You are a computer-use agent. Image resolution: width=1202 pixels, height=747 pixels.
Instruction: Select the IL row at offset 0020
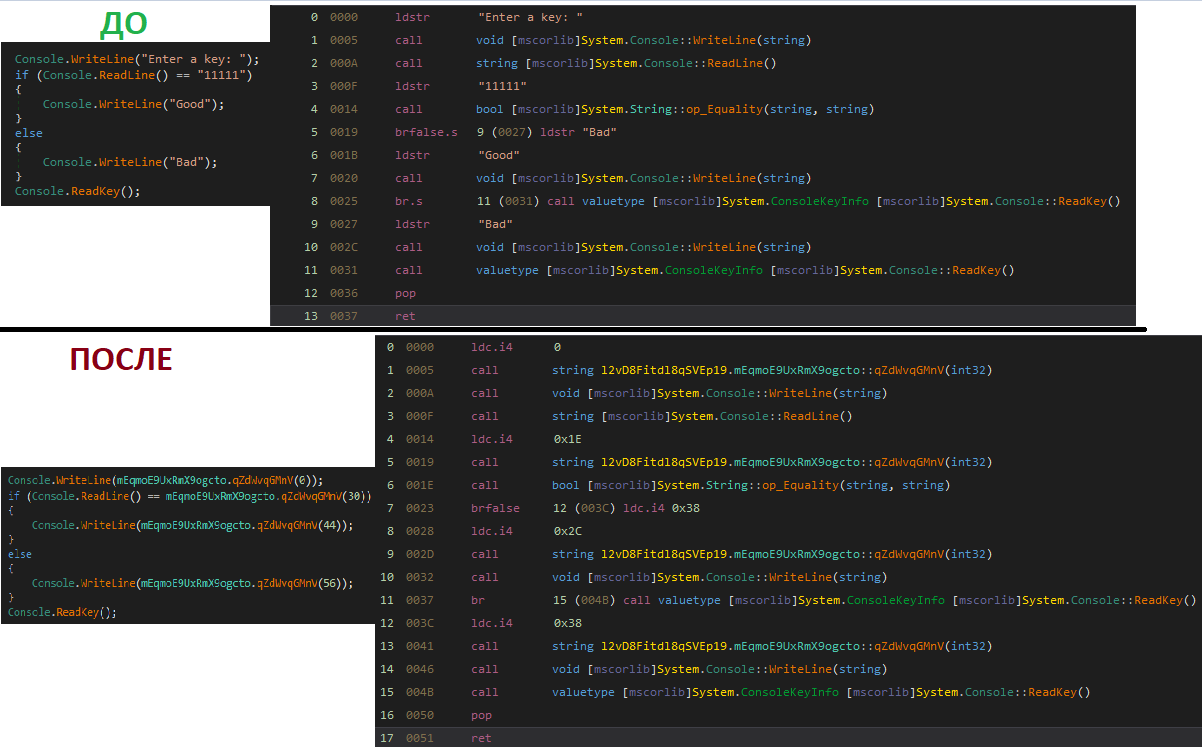click(703, 178)
